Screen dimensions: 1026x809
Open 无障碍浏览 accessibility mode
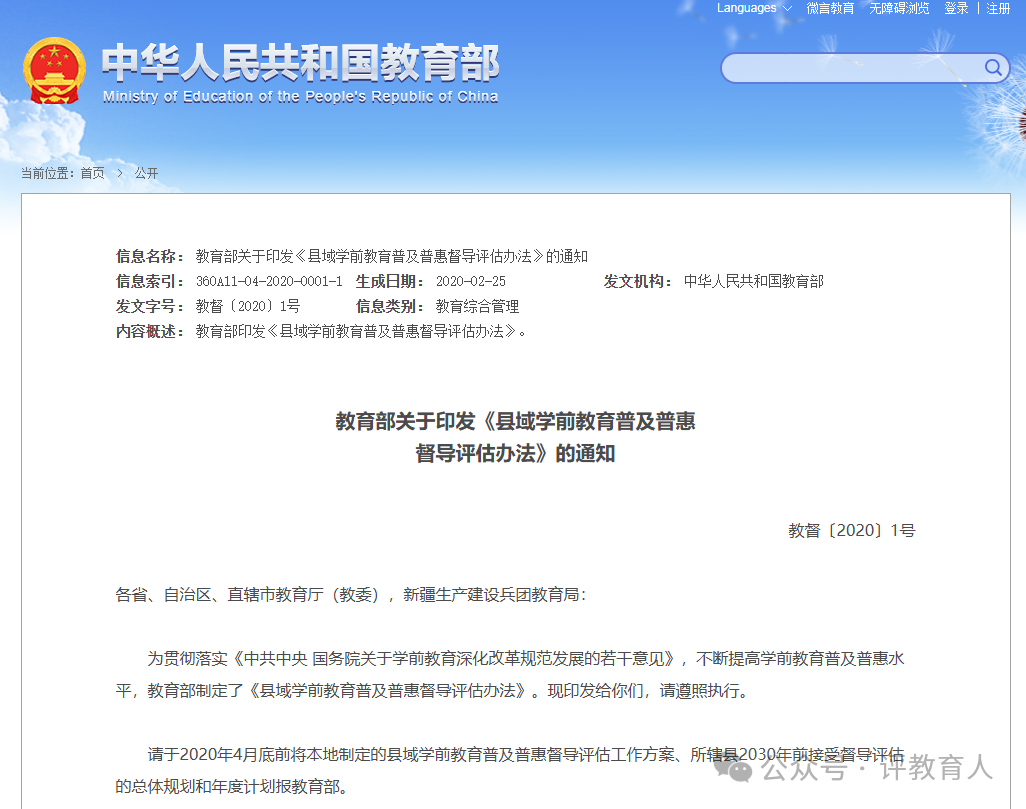pyautogui.click(x=899, y=9)
